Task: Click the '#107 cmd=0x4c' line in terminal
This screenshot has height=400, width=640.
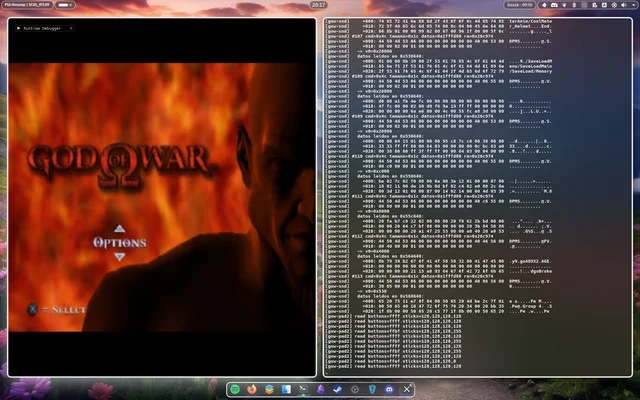Action: click(x=422, y=36)
